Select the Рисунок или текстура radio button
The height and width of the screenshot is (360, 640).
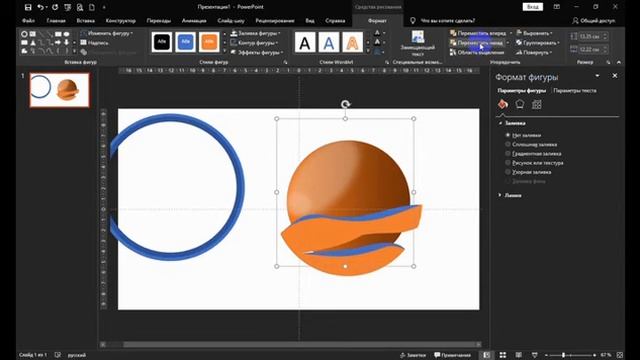[x=508, y=162]
